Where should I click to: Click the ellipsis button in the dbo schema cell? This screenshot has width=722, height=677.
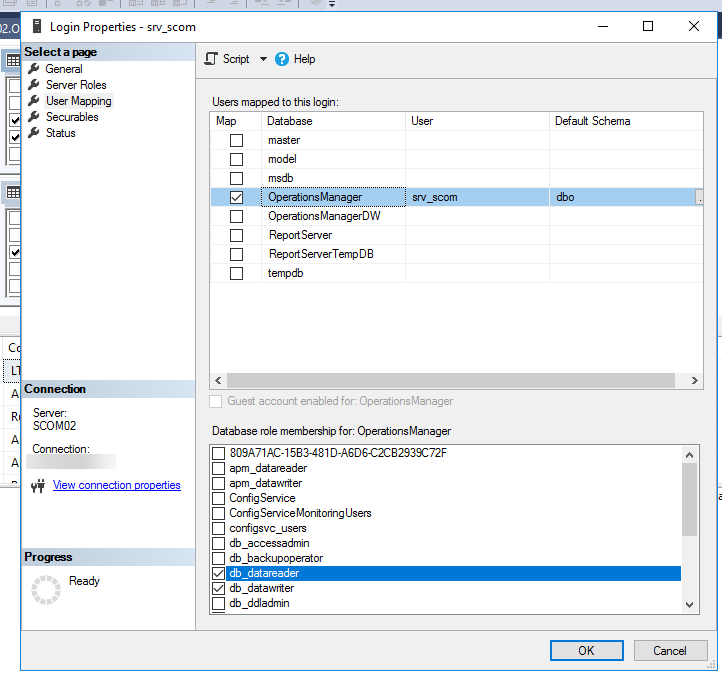pyautogui.click(x=699, y=197)
